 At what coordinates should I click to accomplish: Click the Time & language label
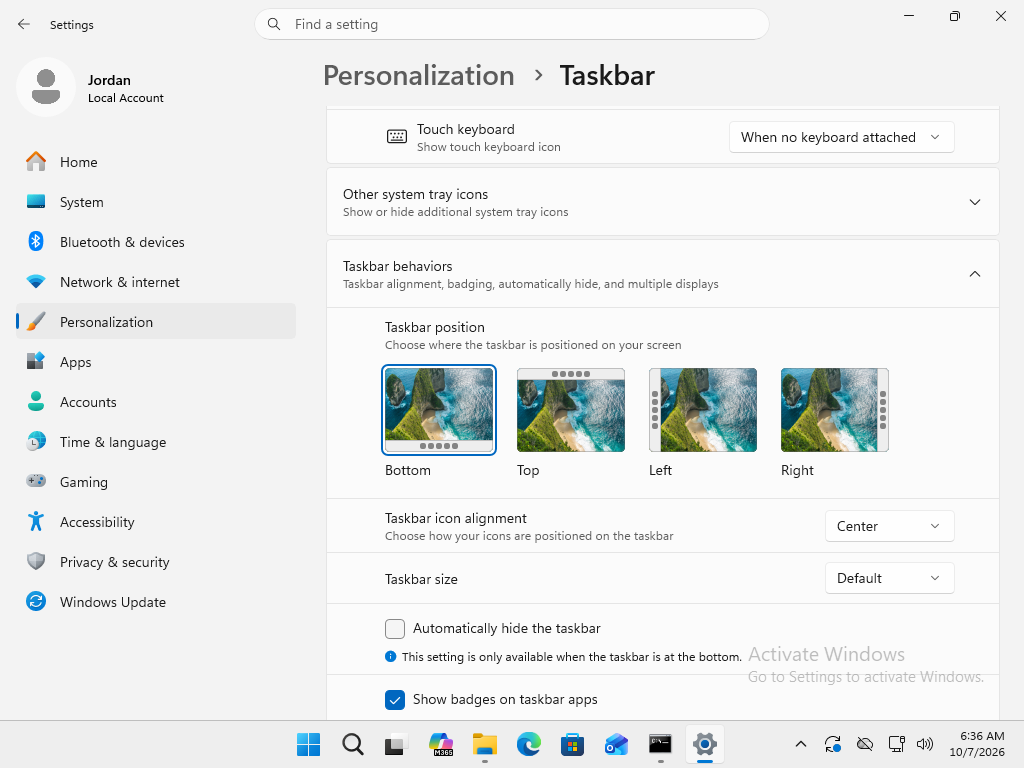tap(113, 442)
